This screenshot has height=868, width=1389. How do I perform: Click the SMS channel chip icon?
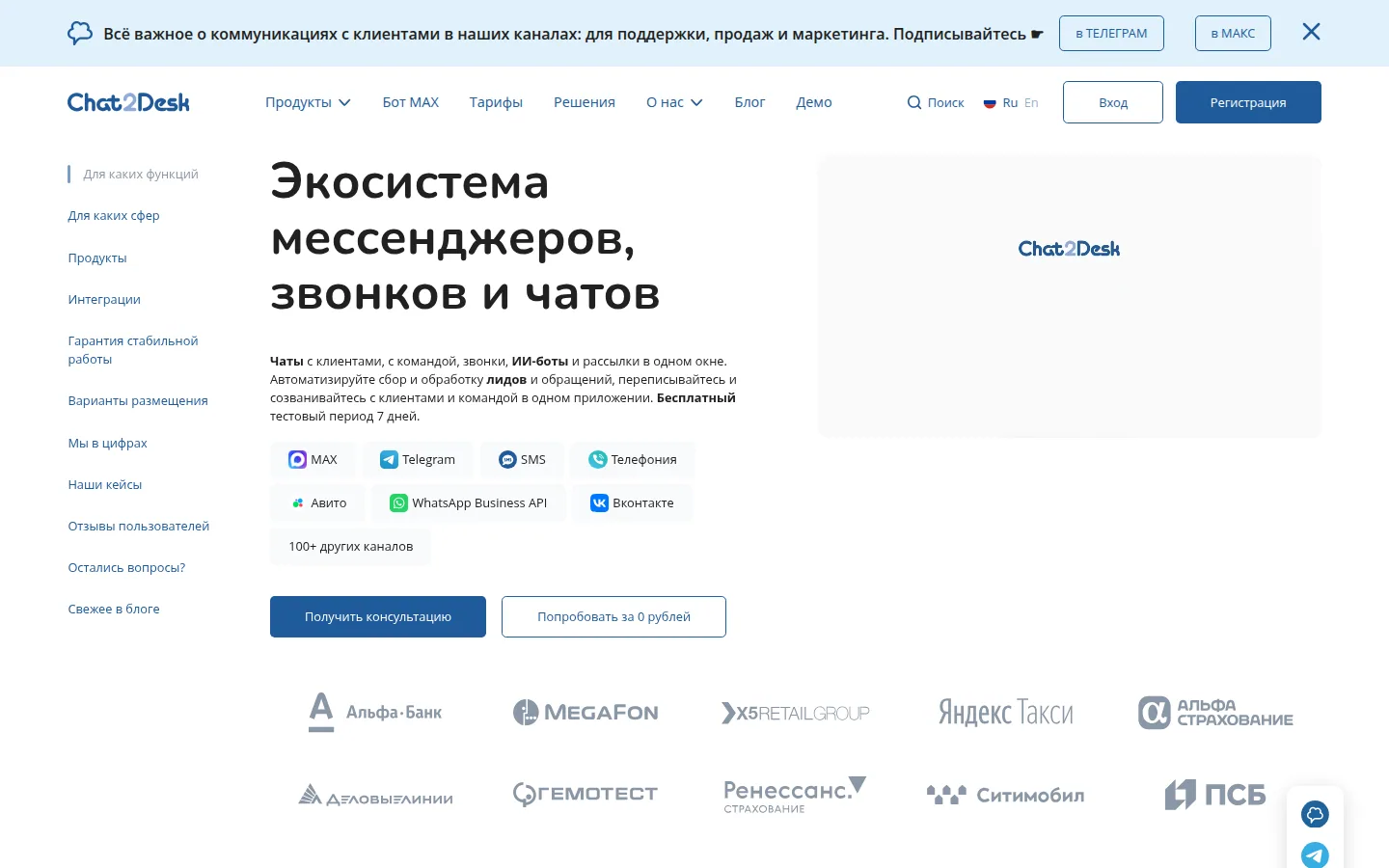pyautogui.click(x=507, y=459)
